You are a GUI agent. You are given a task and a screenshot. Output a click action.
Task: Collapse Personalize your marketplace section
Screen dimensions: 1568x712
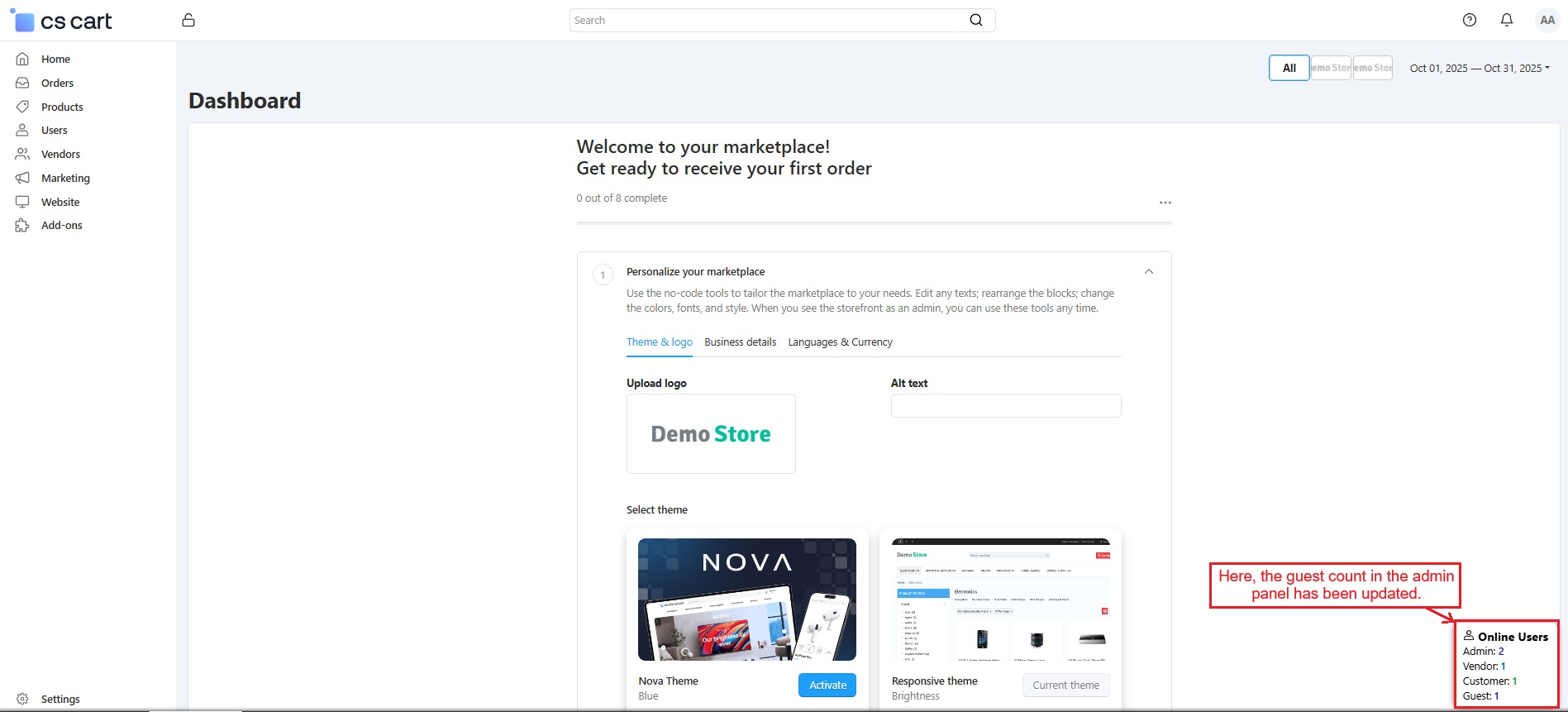(1148, 272)
